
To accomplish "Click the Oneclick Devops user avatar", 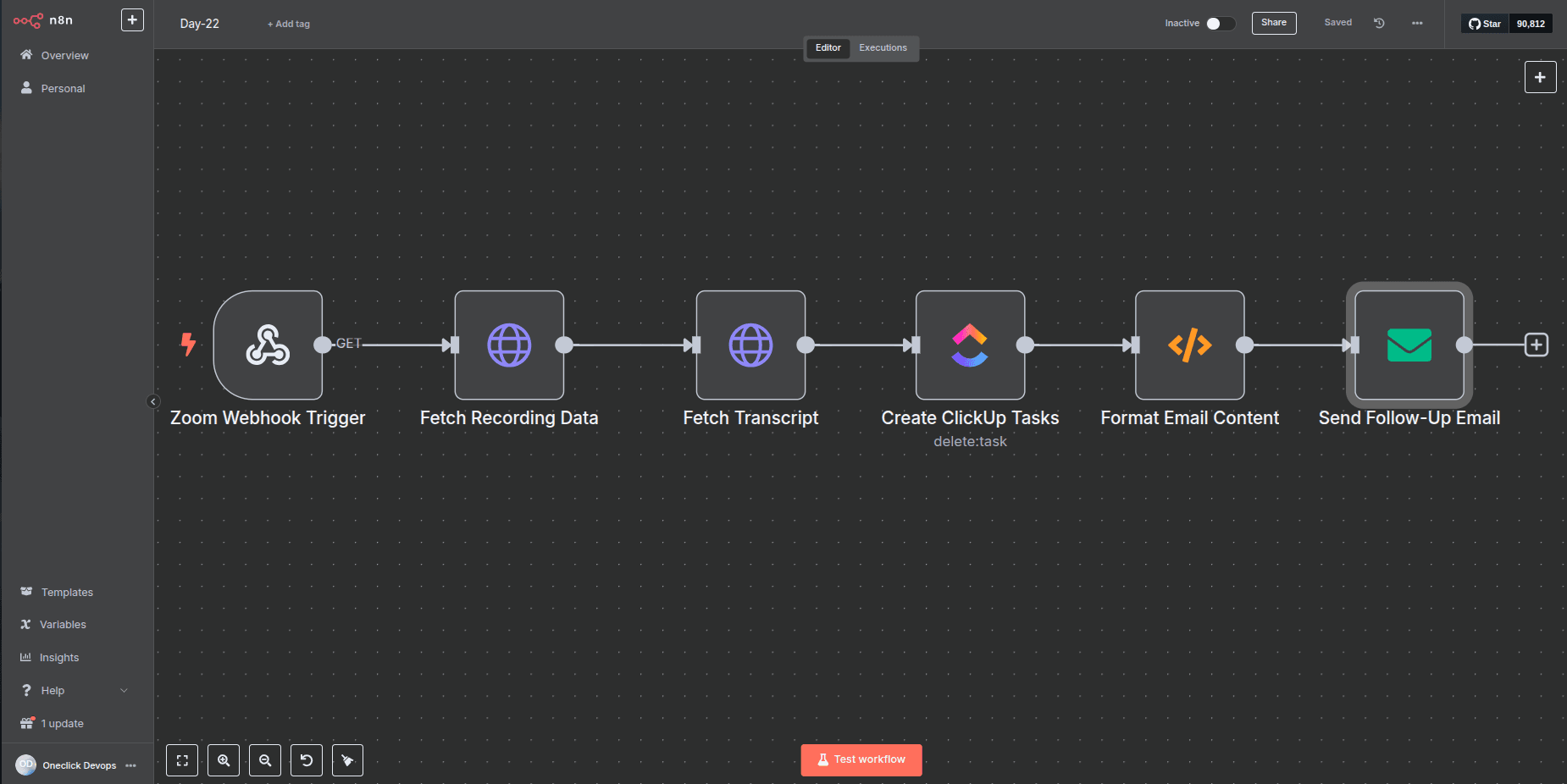I will 26,765.
